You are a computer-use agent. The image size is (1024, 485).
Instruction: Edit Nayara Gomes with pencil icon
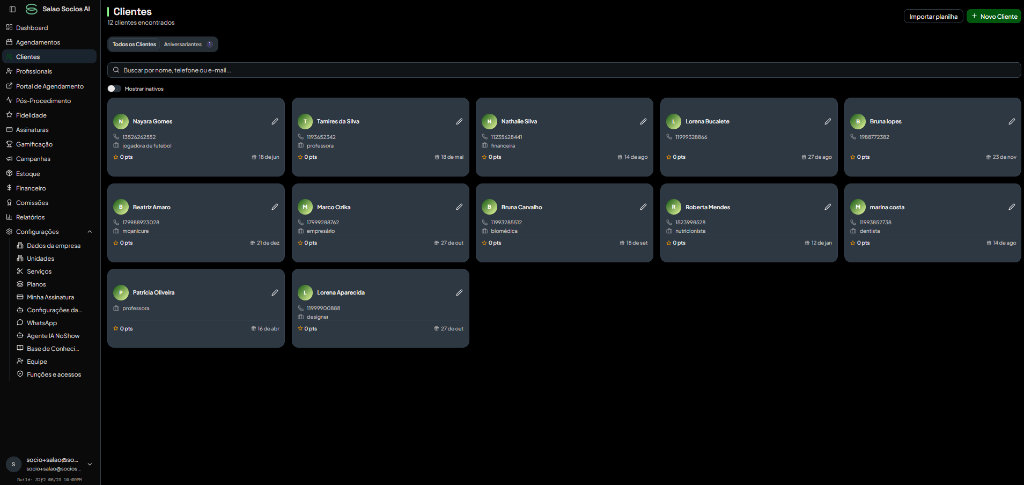pos(275,121)
